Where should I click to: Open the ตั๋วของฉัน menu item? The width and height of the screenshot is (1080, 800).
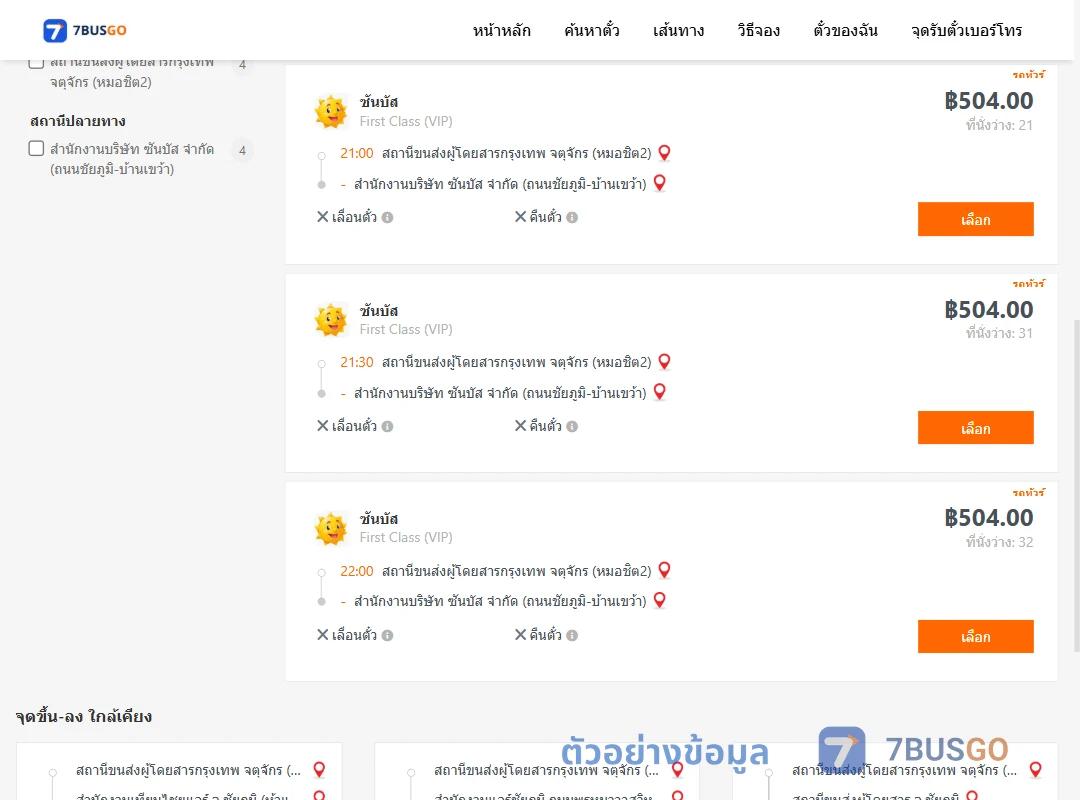point(845,30)
